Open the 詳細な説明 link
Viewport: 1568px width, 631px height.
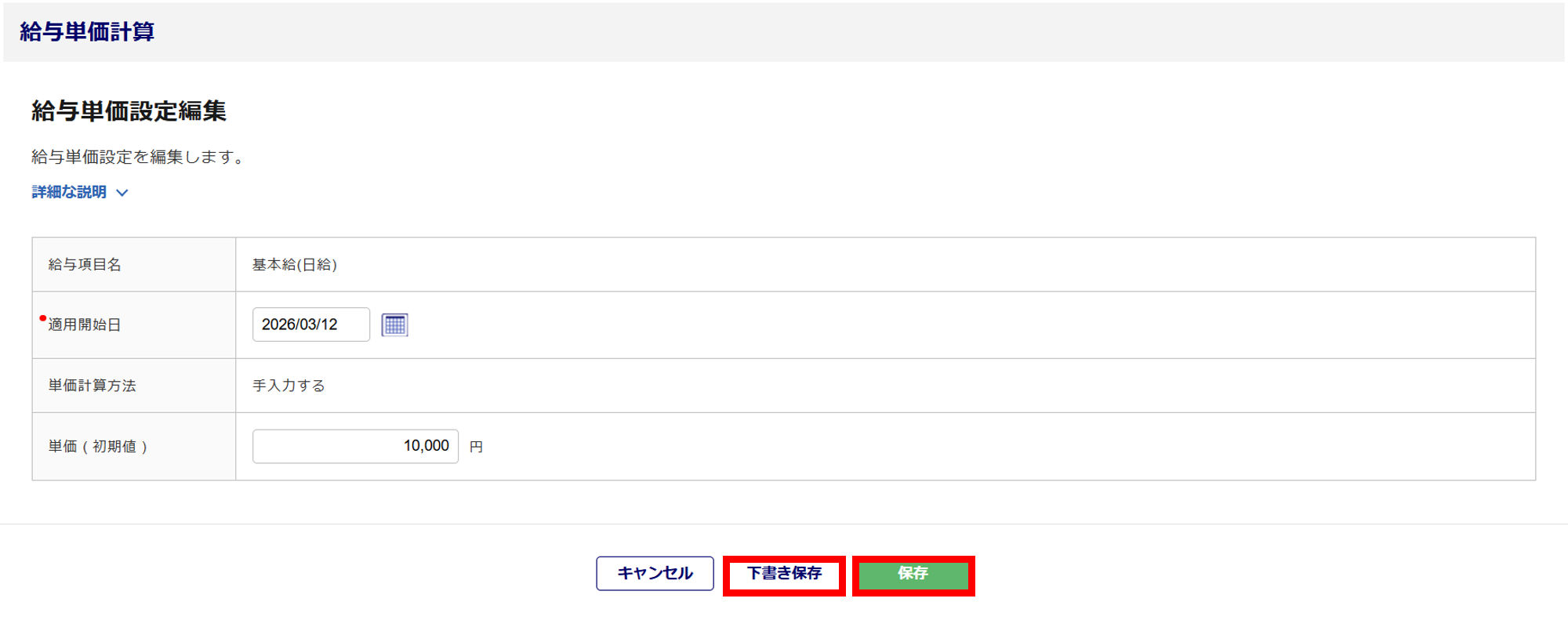[x=69, y=192]
